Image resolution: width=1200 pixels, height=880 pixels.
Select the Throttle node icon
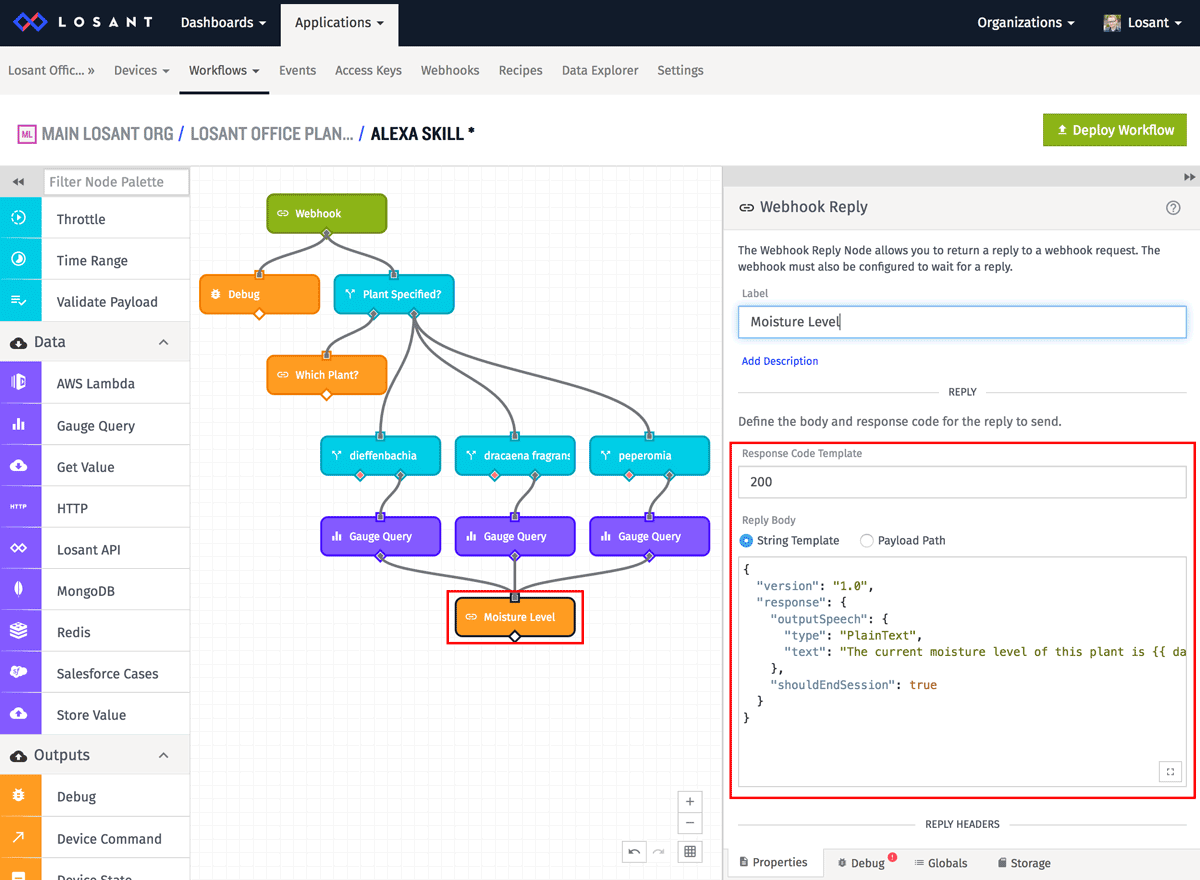coord(20,218)
